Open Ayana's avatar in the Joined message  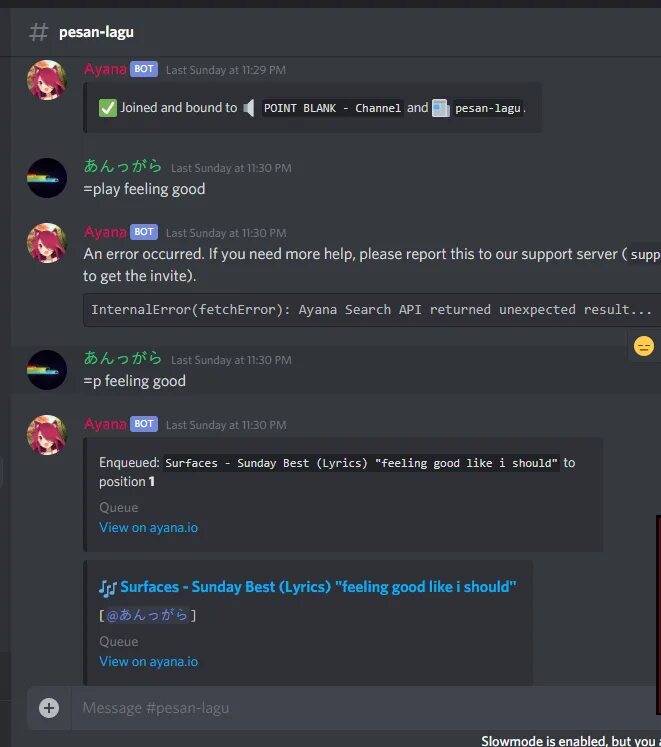(46, 80)
